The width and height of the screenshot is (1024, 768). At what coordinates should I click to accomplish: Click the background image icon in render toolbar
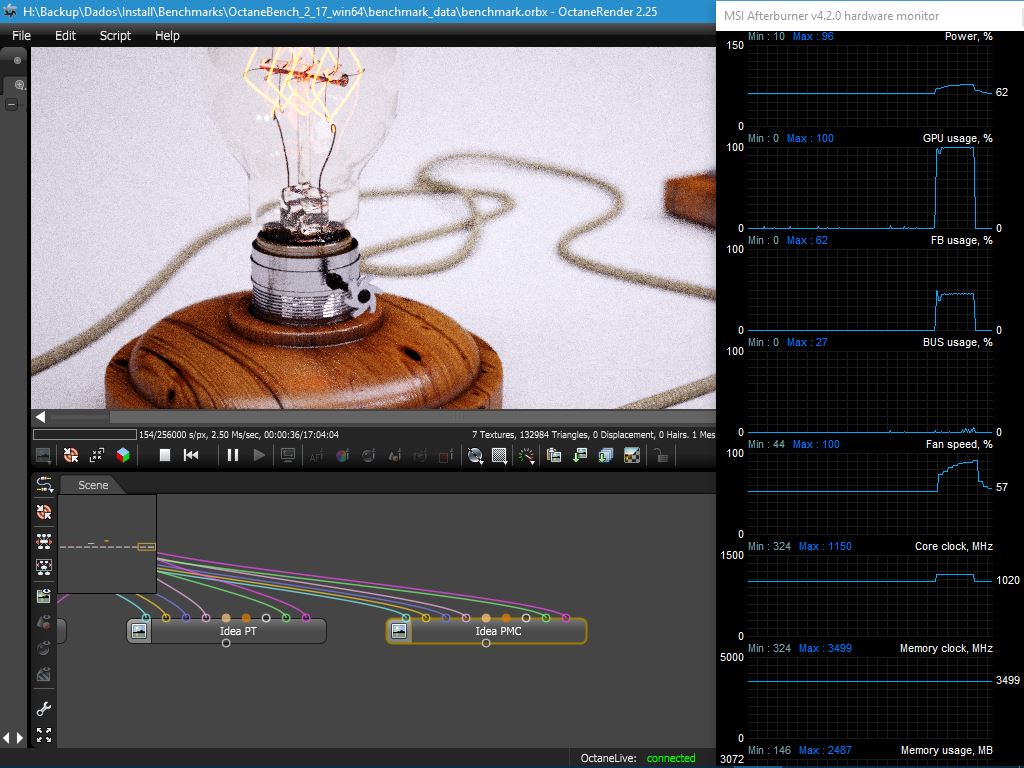pyautogui.click(x=43, y=455)
